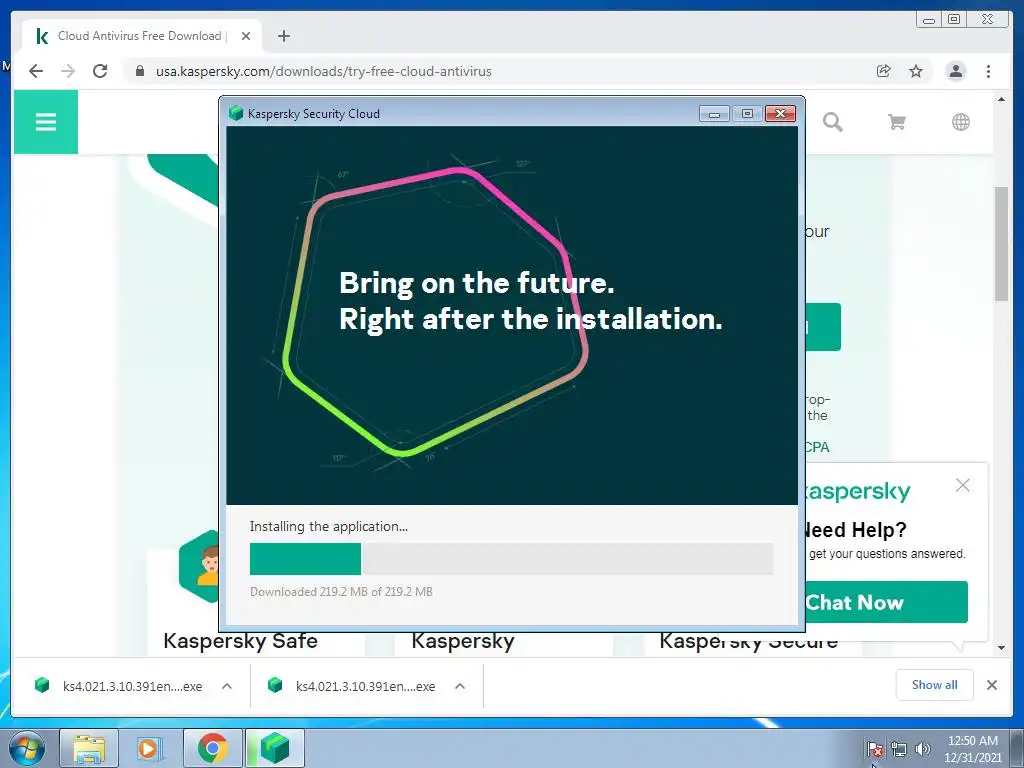Click the share page icon in address bar
The image size is (1024, 768).
click(884, 71)
